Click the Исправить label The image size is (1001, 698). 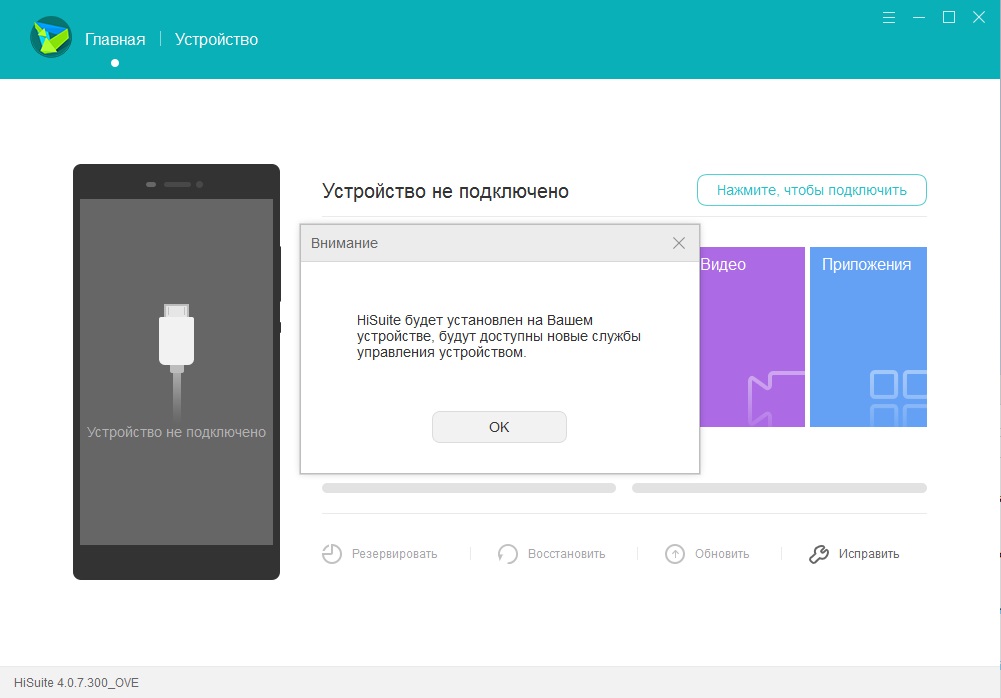869,554
